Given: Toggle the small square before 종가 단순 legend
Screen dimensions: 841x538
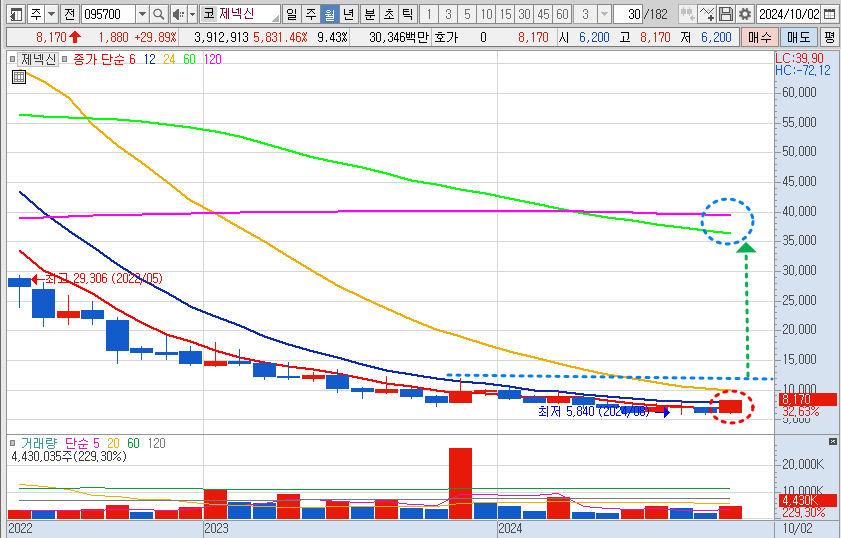Looking at the screenshot, I should pyautogui.click(x=64, y=59).
